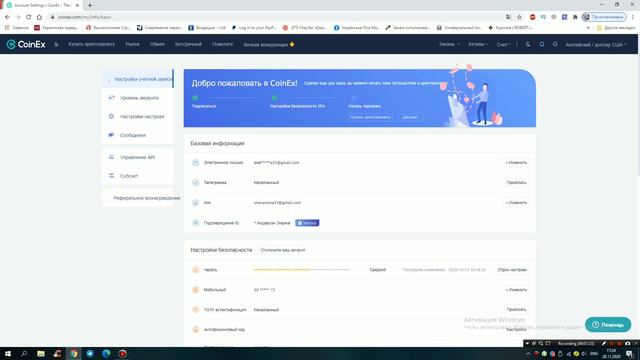Open the Windows notification center icon
Image resolution: width=640 pixels, height=360 pixels.
pyautogui.click(x=629, y=353)
